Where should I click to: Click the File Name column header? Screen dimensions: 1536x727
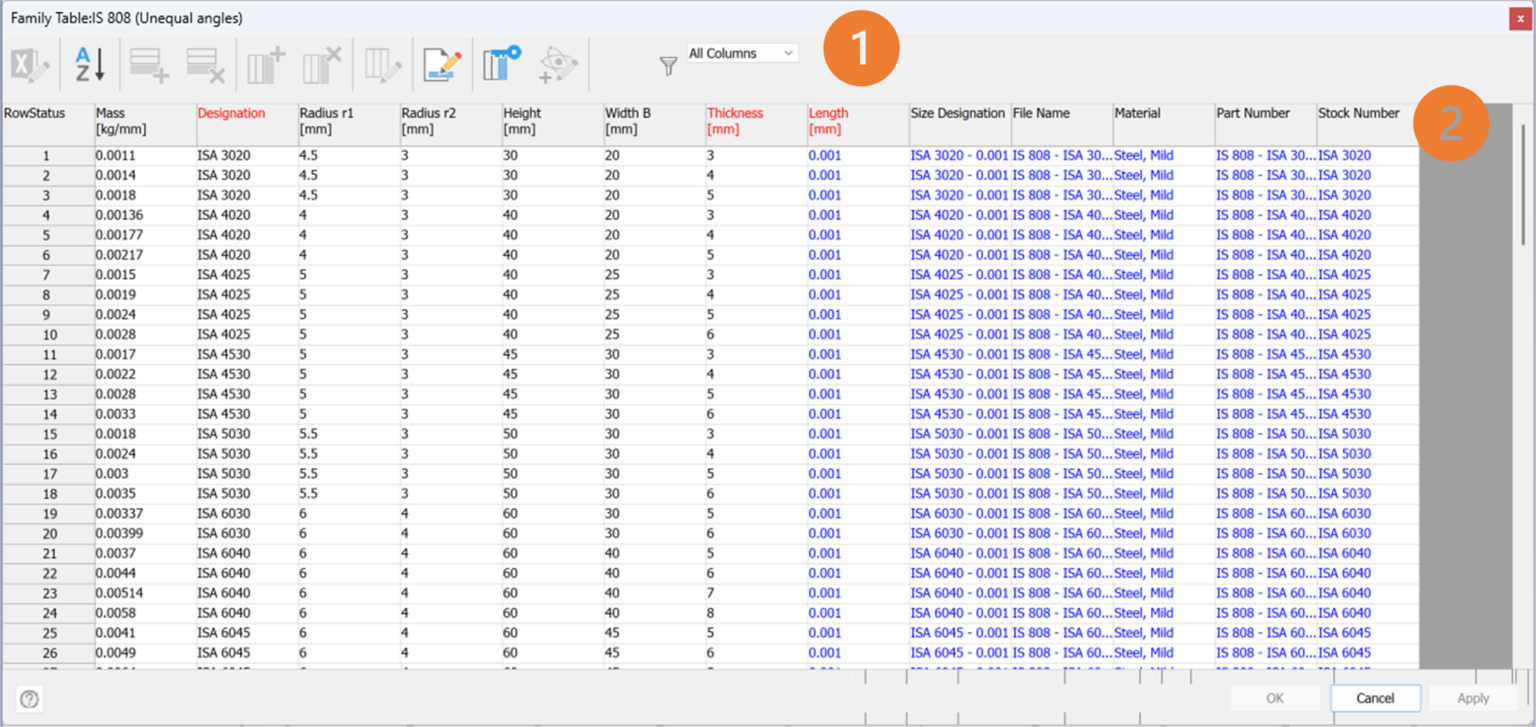pyautogui.click(x=1062, y=123)
